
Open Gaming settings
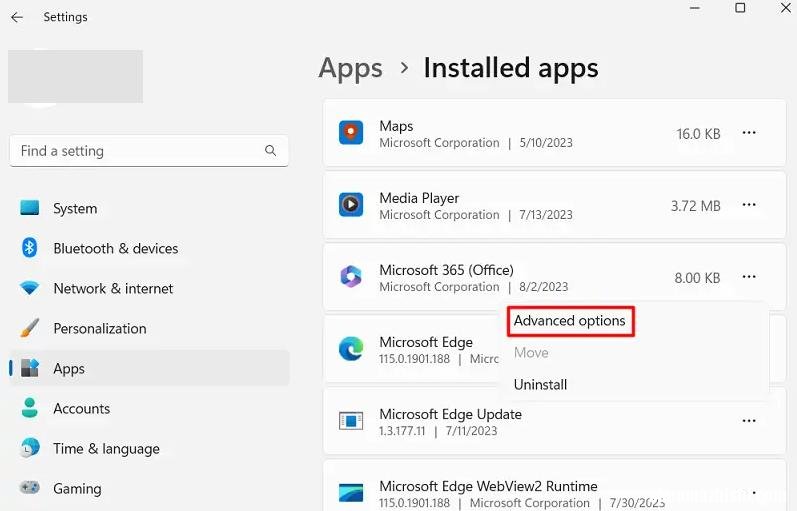click(149, 489)
